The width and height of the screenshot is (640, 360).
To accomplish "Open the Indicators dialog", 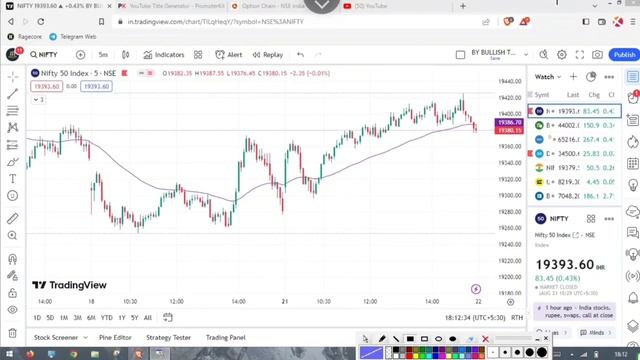I will click(x=164, y=55).
